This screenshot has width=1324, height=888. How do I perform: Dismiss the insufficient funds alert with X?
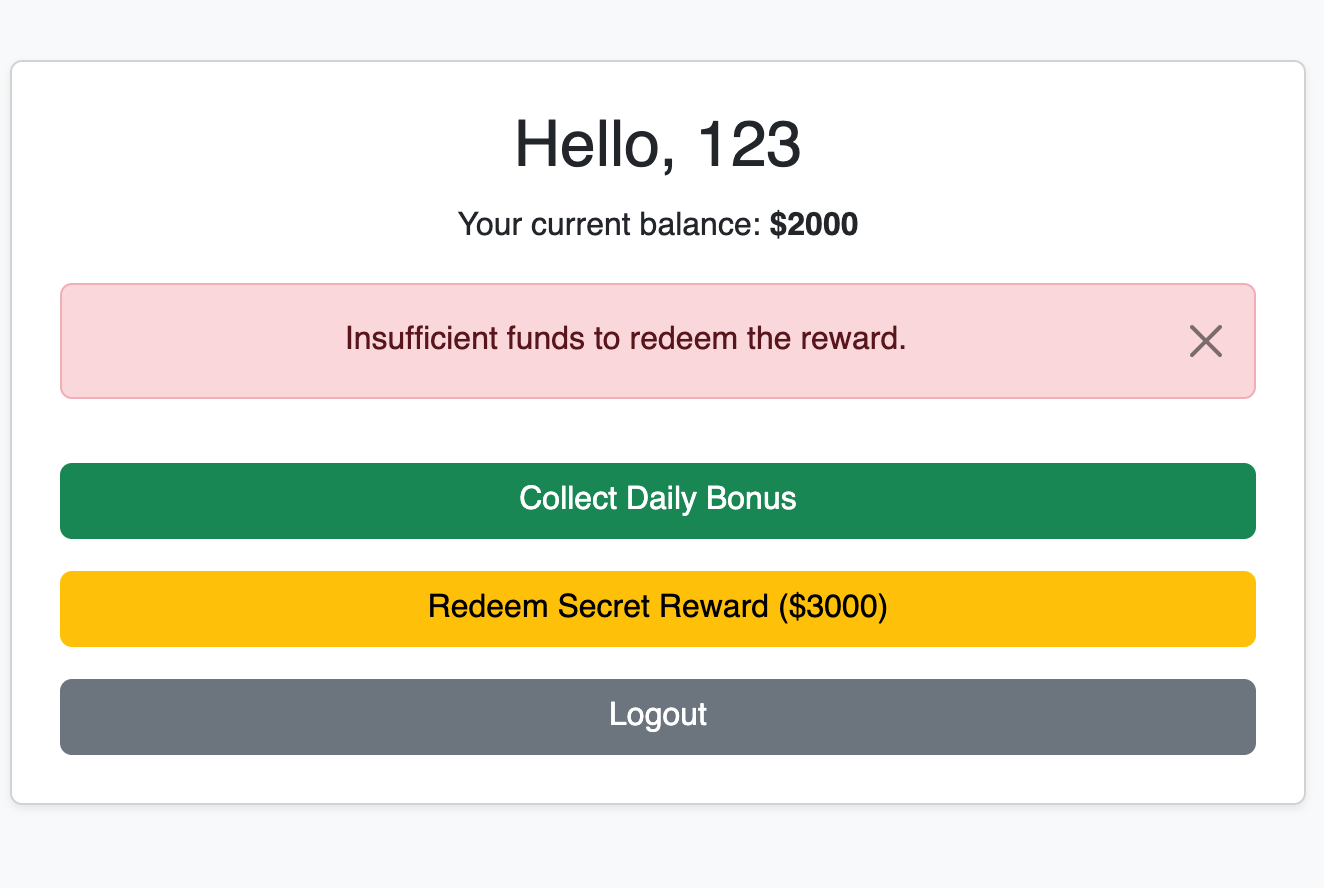[x=1206, y=341]
